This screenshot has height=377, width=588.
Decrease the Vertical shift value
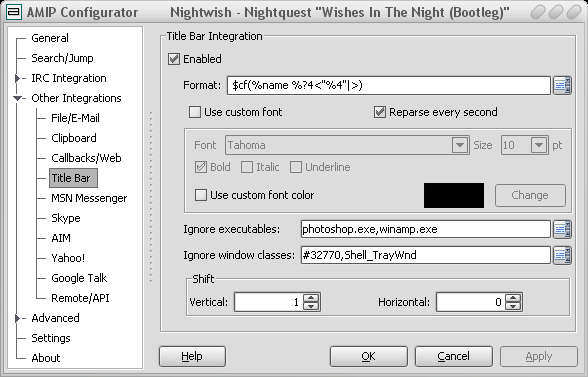311,306
